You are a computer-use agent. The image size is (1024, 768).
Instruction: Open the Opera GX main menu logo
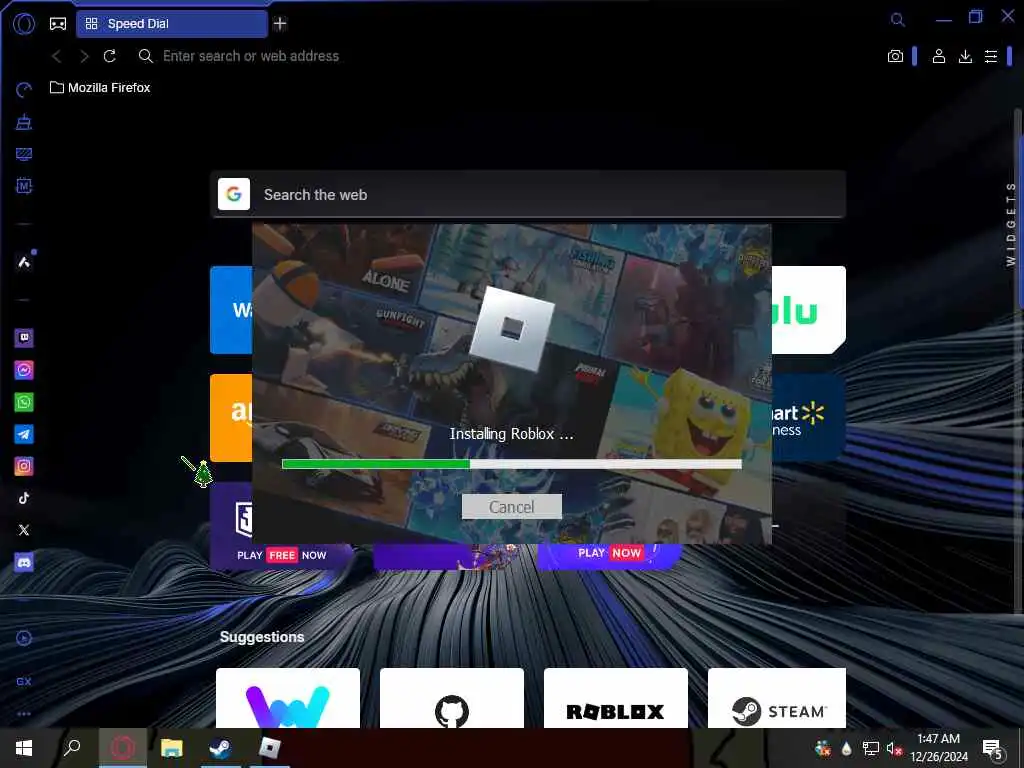pos(24,24)
